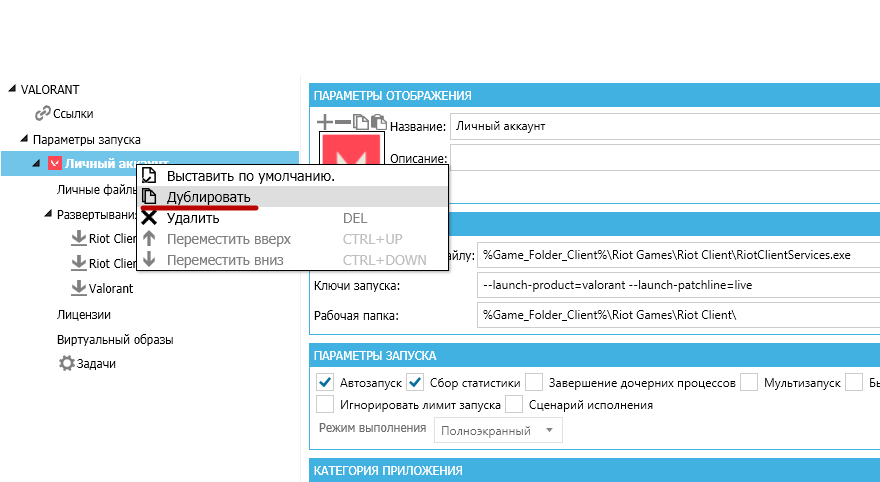Viewport: 880px width, 482px height.
Task: Toggle the Сбор статистики checkbox
Action: tap(415, 382)
